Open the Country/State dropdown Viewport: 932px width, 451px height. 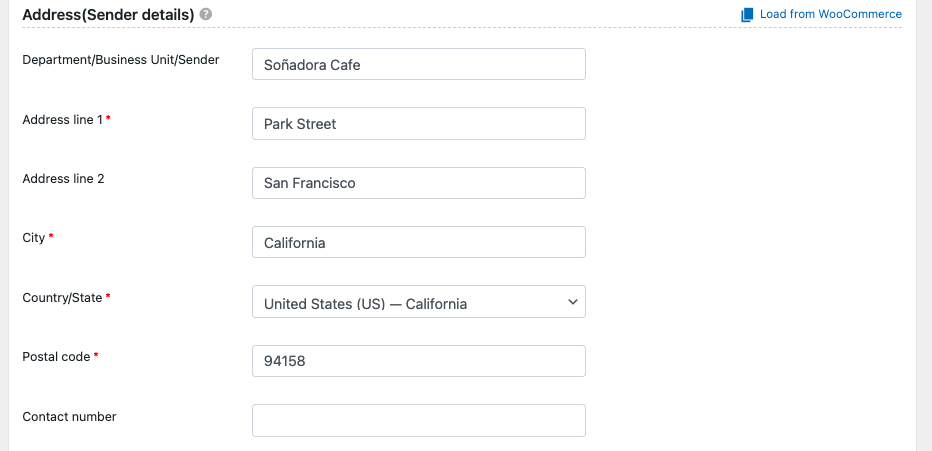(x=418, y=302)
